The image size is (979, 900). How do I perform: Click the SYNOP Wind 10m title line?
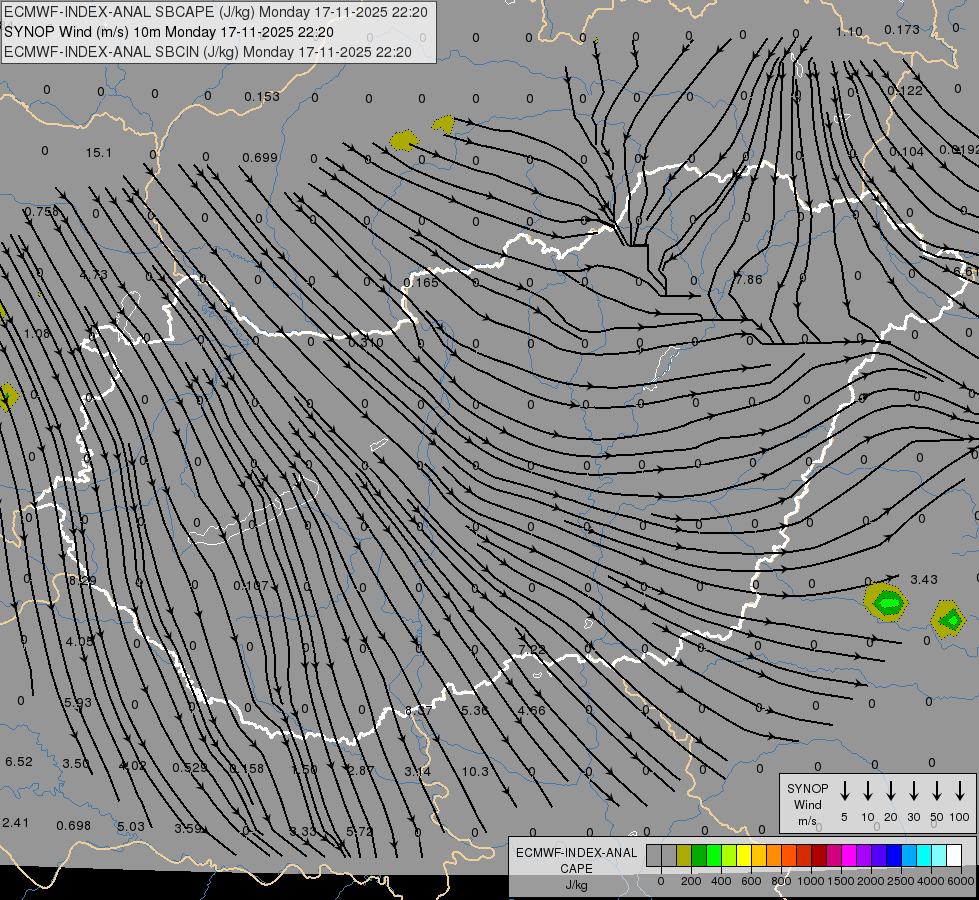click(169, 32)
